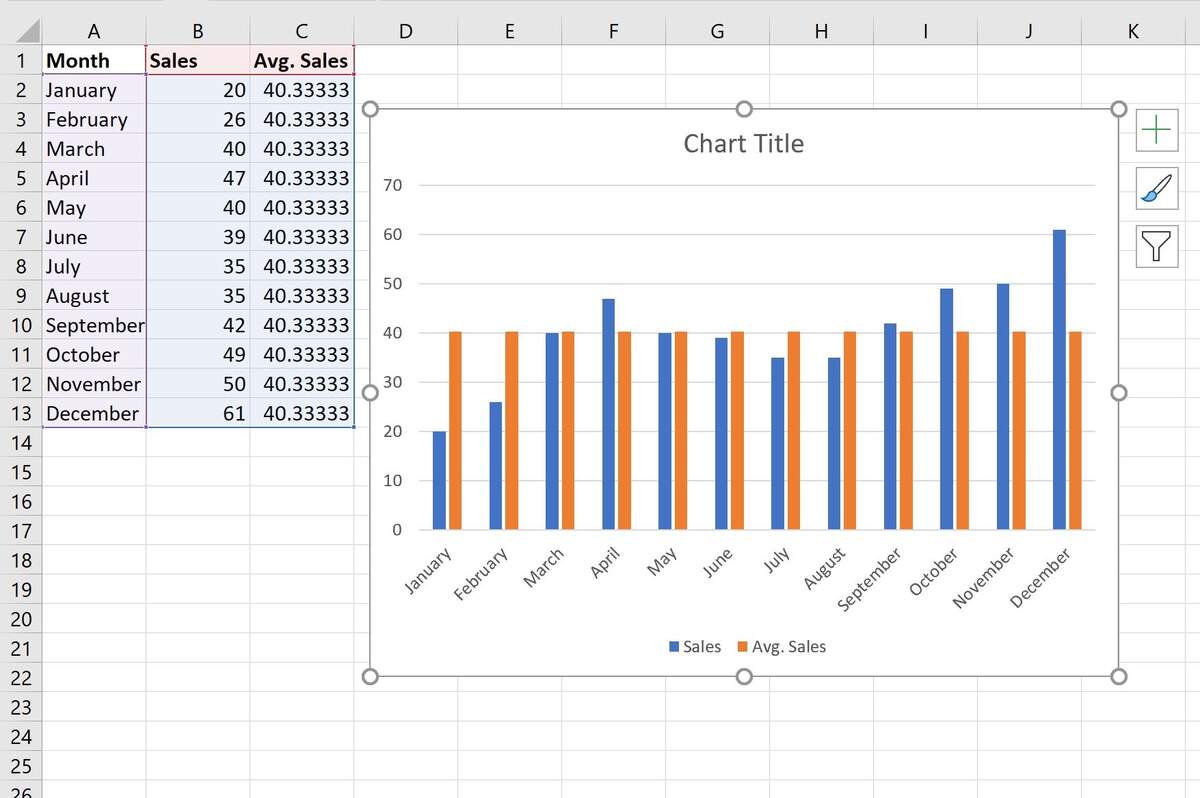Click the chart's right-middle resize handle
The width and height of the screenshot is (1200, 798).
click(x=1119, y=393)
